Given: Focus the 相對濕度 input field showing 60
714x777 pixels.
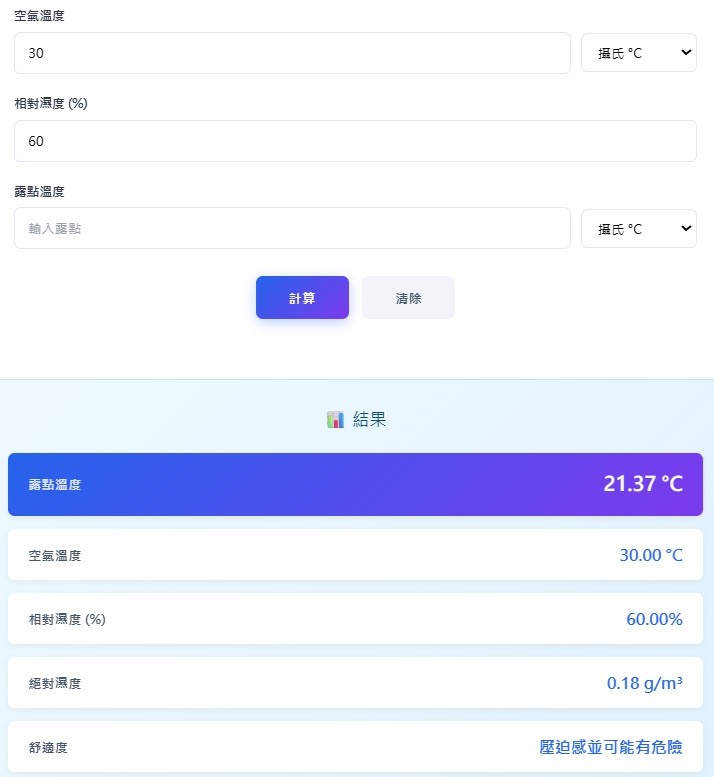Looking at the screenshot, I should (x=355, y=141).
